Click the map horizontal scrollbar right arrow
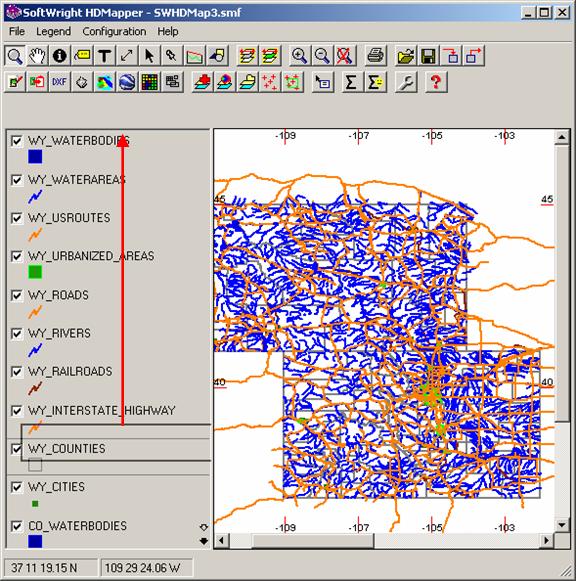This screenshot has height=581, width=576. 546,541
